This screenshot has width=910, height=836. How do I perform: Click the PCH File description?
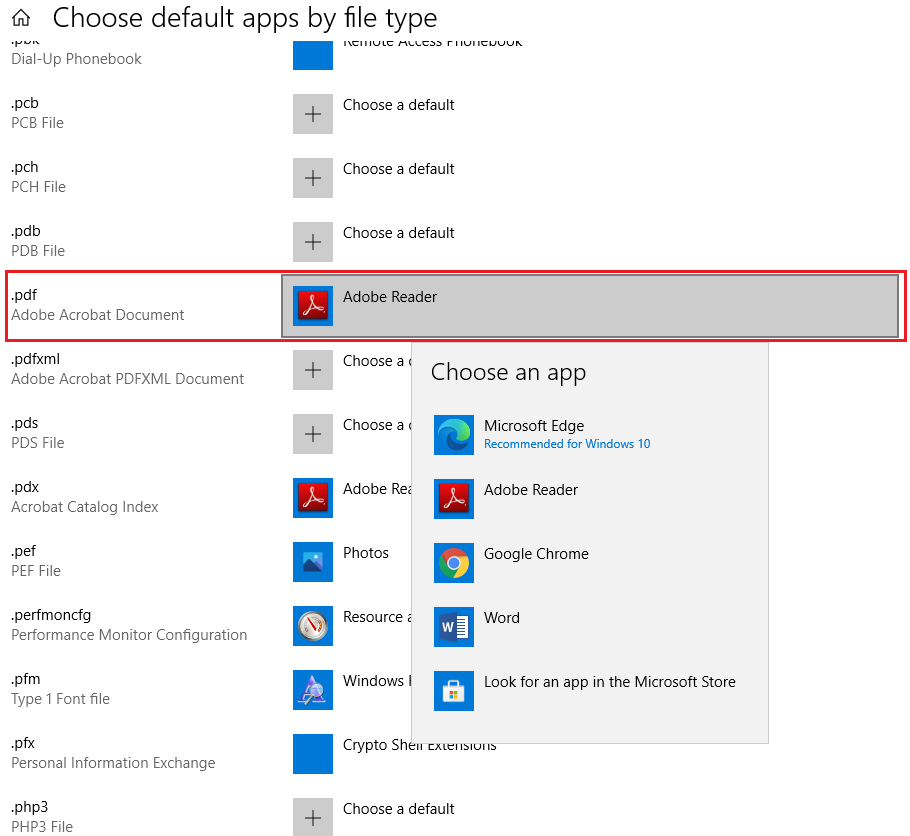[38, 186]
